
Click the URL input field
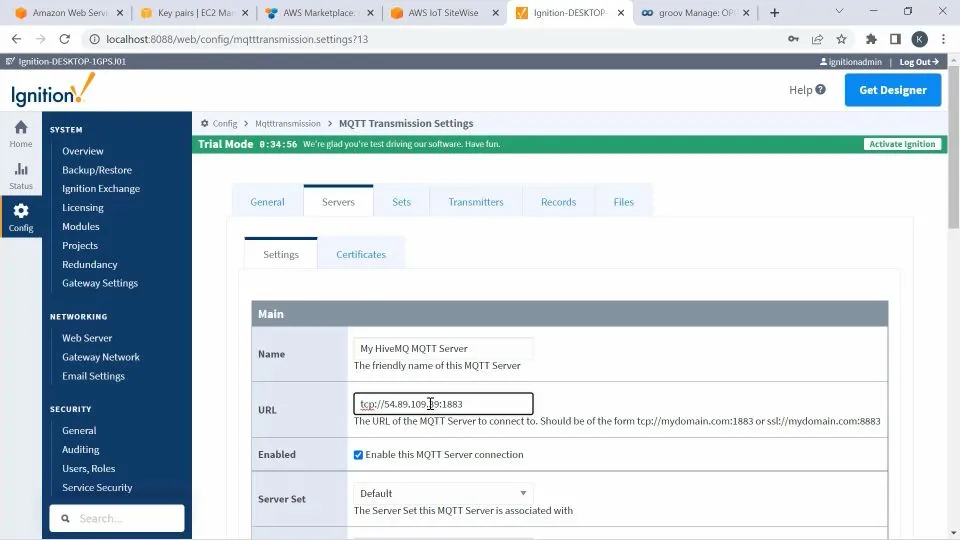tap(443, 404)
